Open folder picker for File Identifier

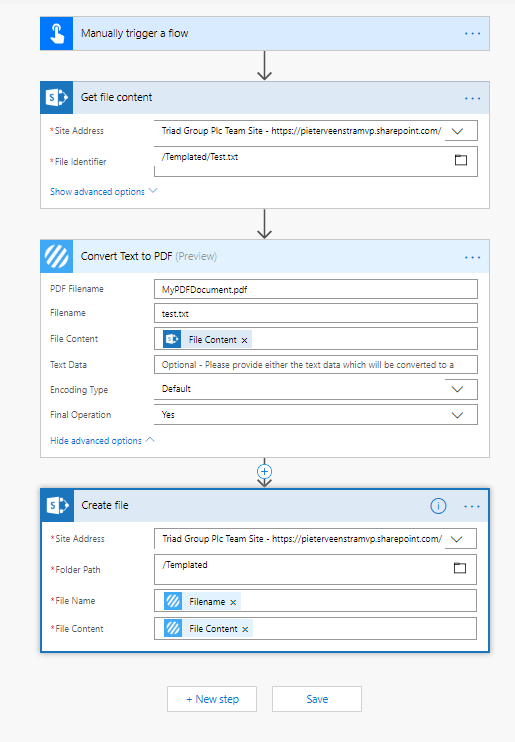[x=461, y=160]
